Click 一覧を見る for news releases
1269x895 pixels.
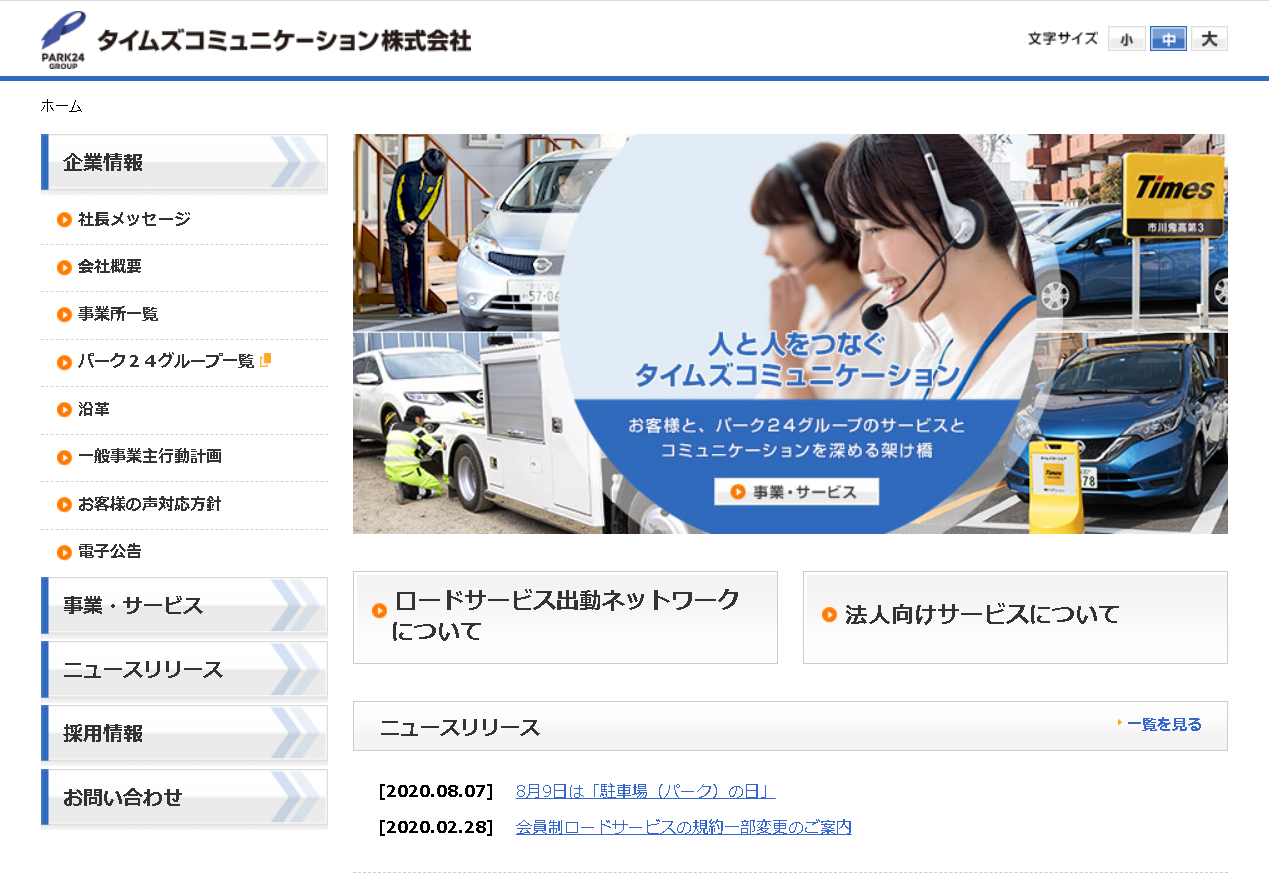(x=1163, y=725)
